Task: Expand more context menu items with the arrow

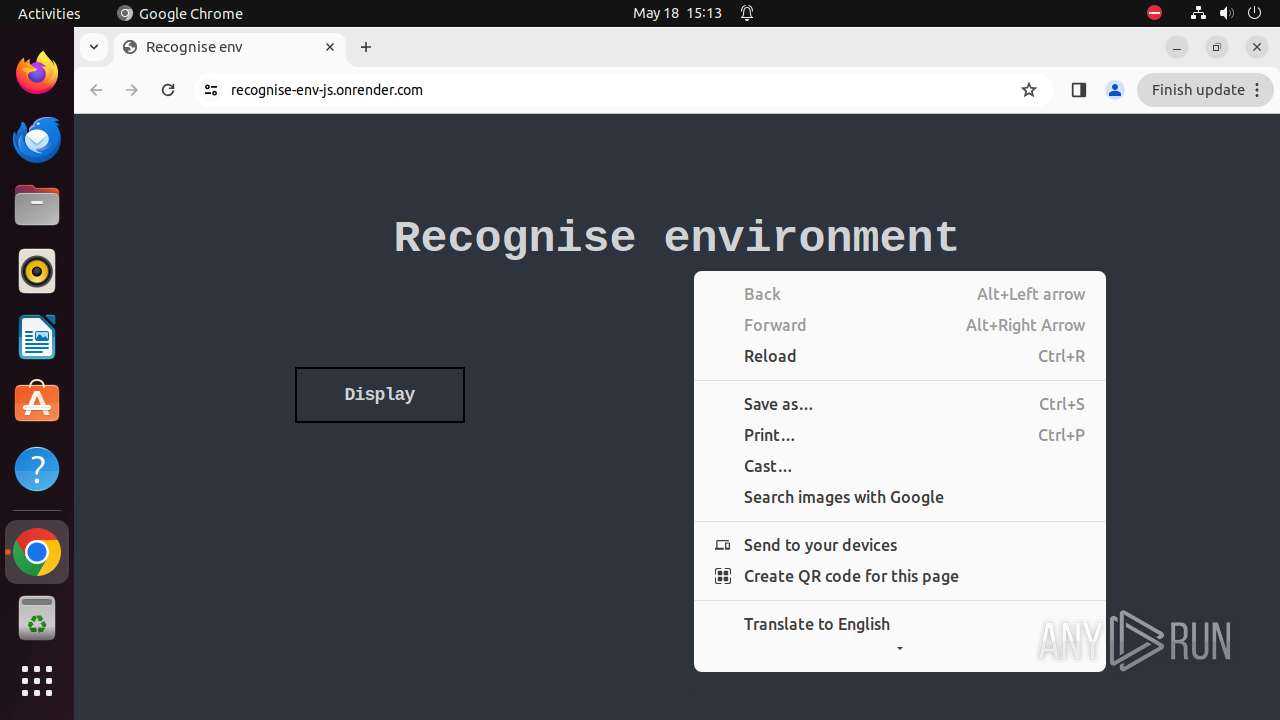Action: coord(900,648)
